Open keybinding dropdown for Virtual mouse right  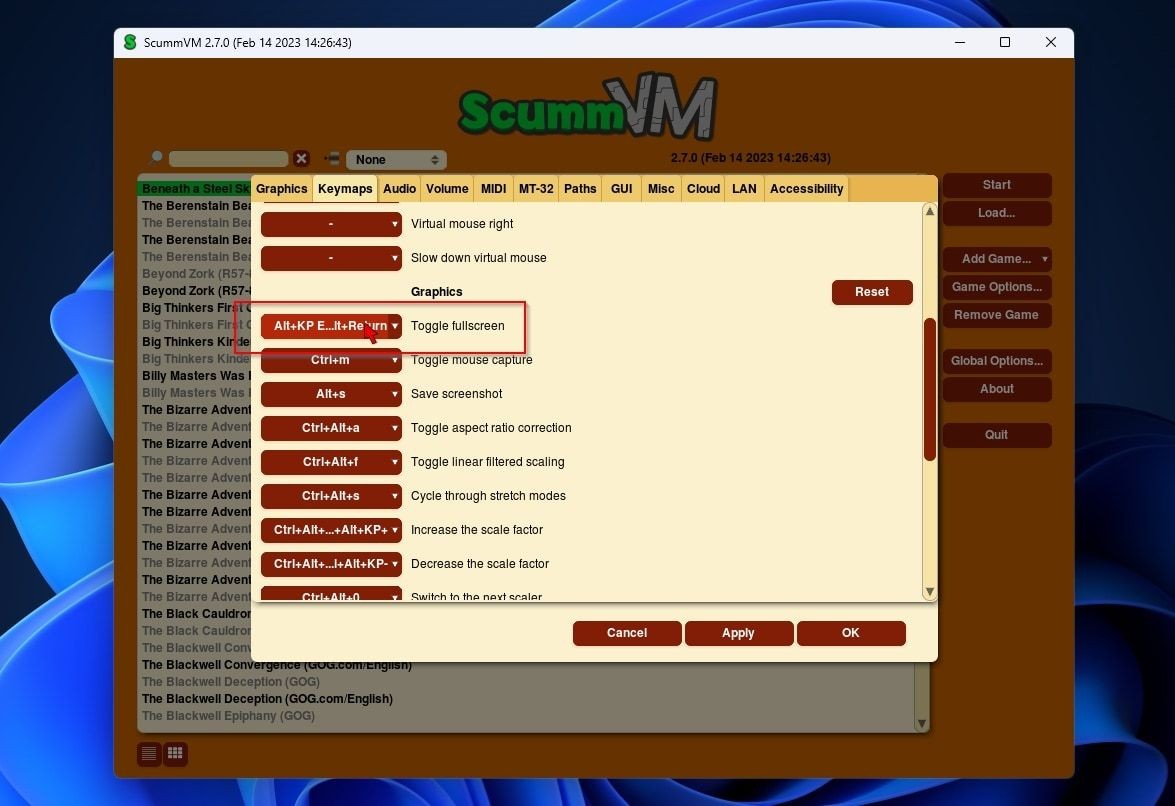pyautogui.click(x=331, y=223)
